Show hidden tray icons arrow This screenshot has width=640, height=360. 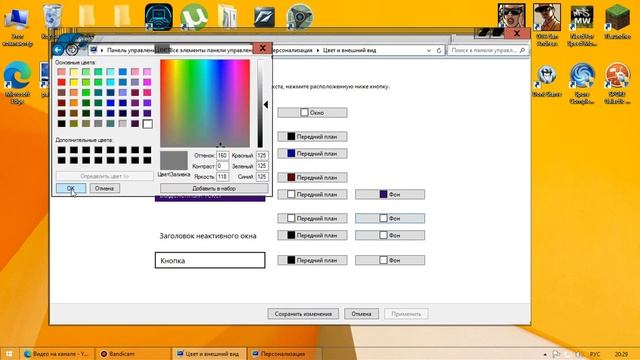(x=545, y=354)
